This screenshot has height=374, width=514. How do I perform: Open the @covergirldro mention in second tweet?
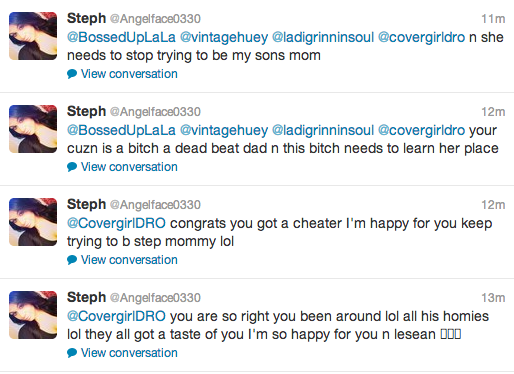(x=421, y=130)
